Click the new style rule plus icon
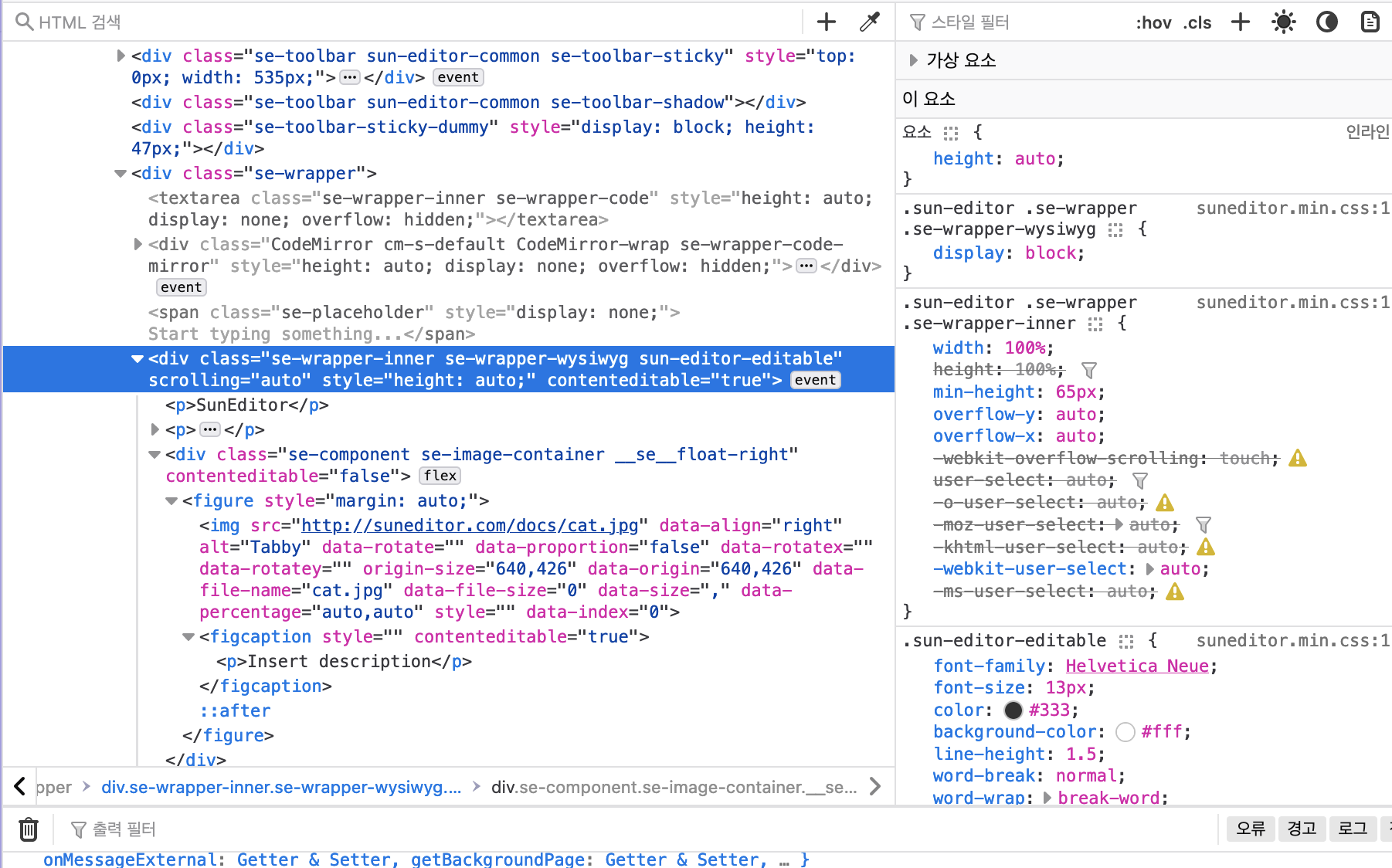Screen dimensions: 1392x868 pos(1240,22)
